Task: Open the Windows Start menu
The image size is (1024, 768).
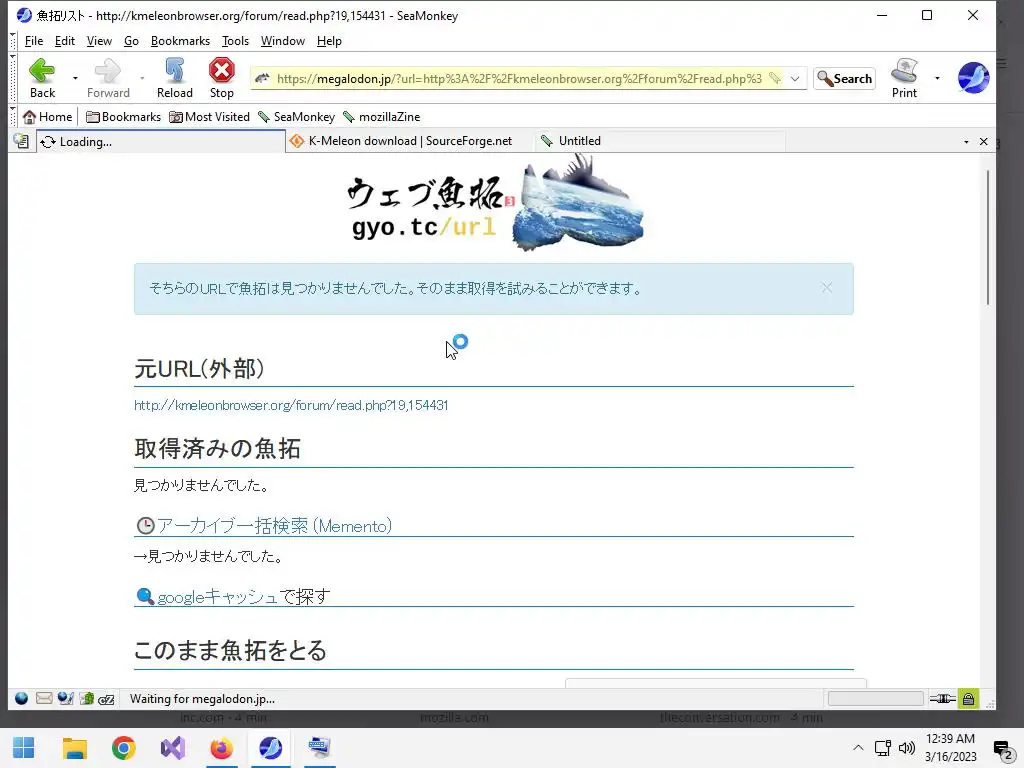Action: pyautogui.click(x=24, y=748)
